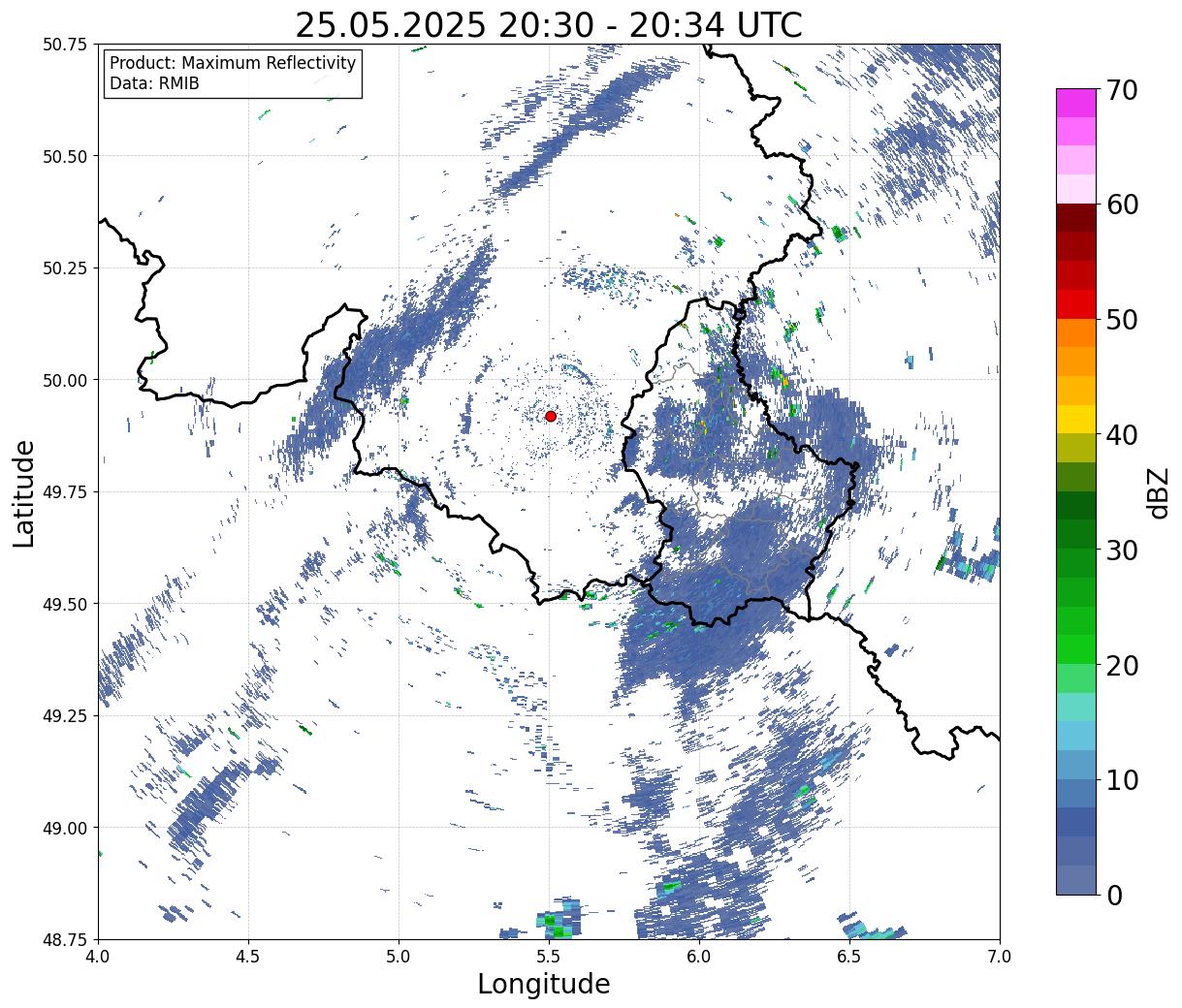Screen dimensions: 1182x1008
Task: Click the colorbar tick label '30'
Action: click(x=1122, y=550)
